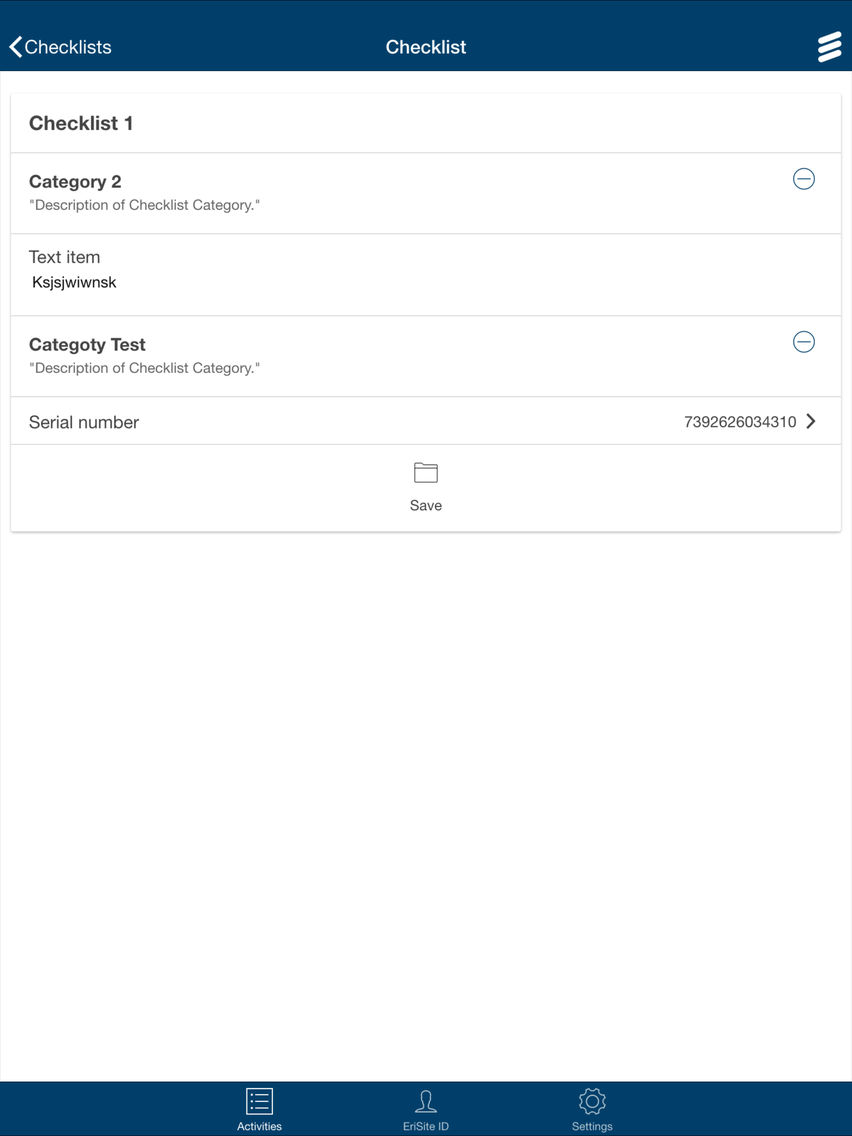Click the Save label
The image size is (852, 1136).
[425, 506]
